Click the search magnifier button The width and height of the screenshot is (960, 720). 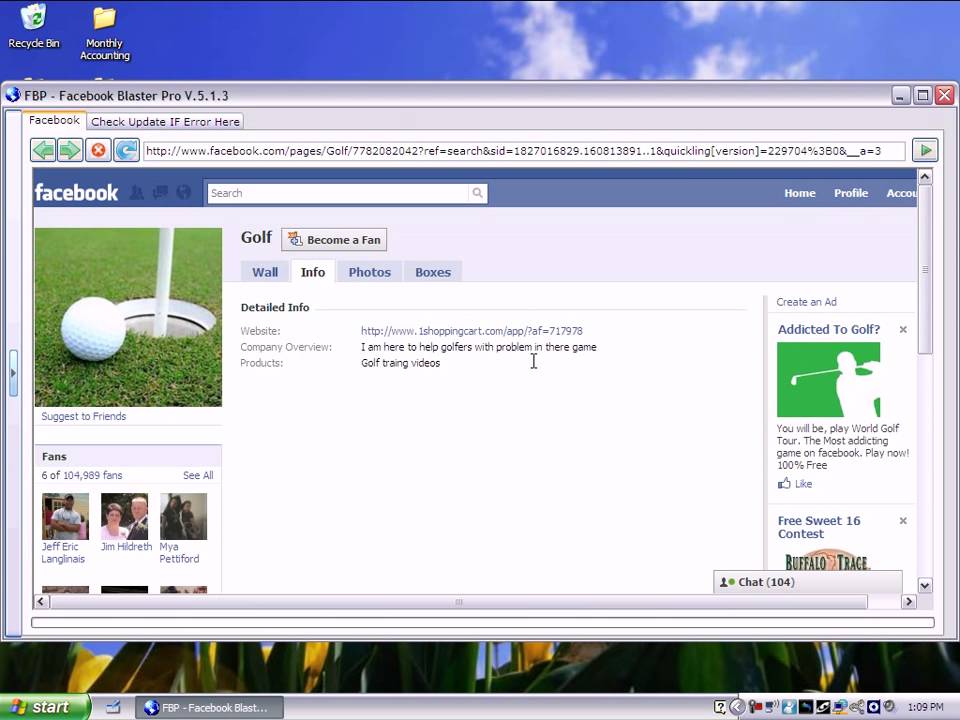pyautogui.click(x=477, y=193)
